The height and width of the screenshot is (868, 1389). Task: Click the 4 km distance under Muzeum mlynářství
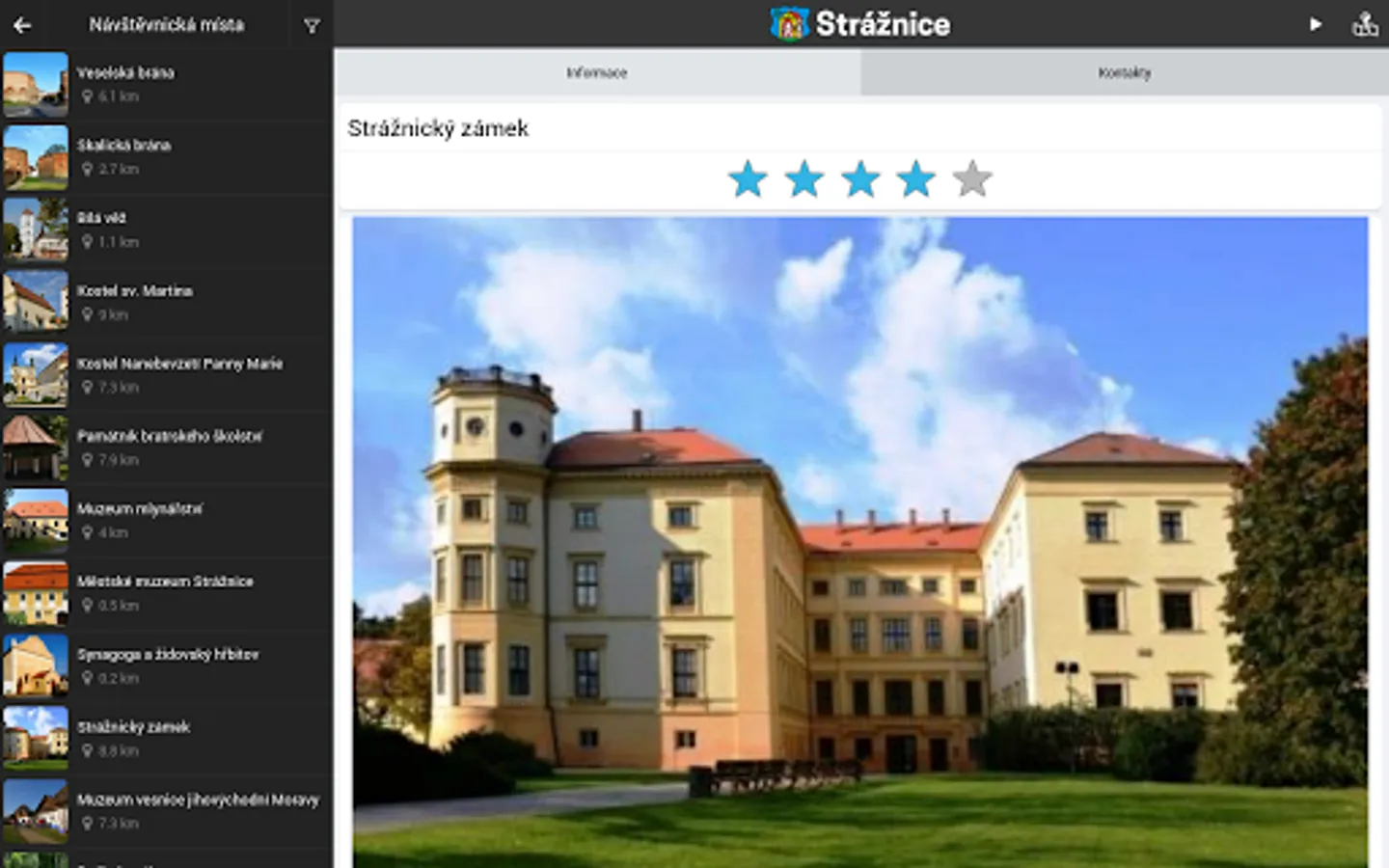coord(113,532)
